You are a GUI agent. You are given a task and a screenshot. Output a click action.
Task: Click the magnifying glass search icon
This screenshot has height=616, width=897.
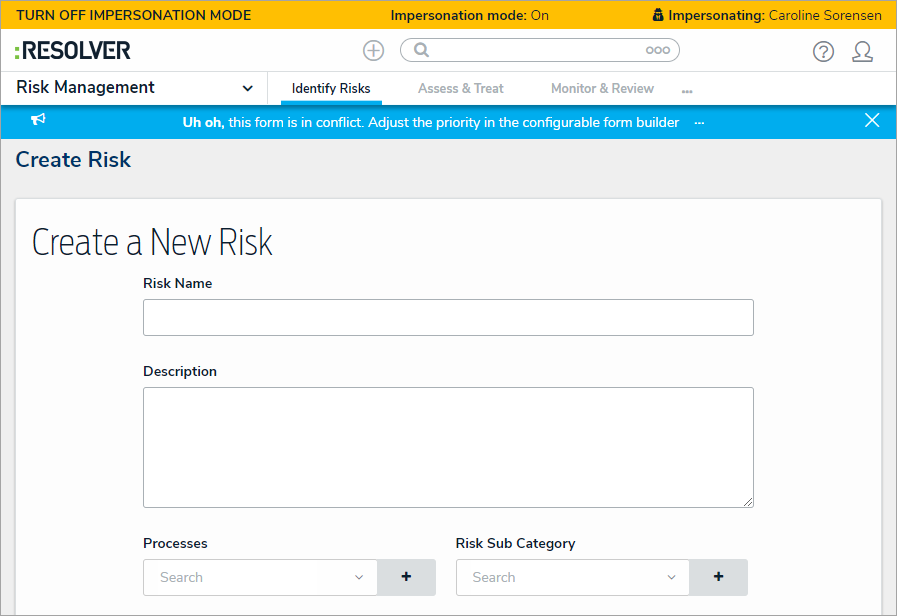pyautogui.click(x=421, y=50)
